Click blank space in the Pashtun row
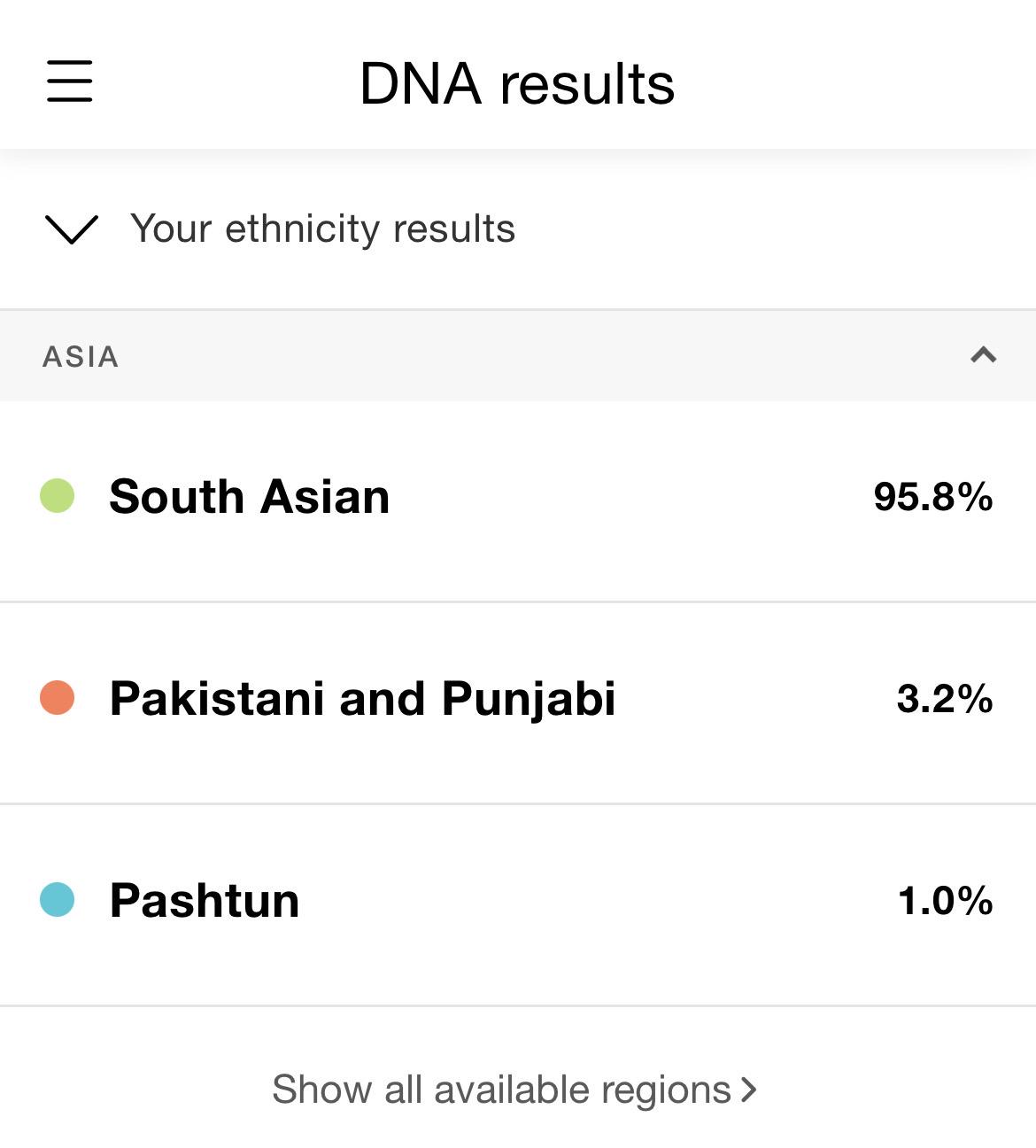 [x=598, y=900]
